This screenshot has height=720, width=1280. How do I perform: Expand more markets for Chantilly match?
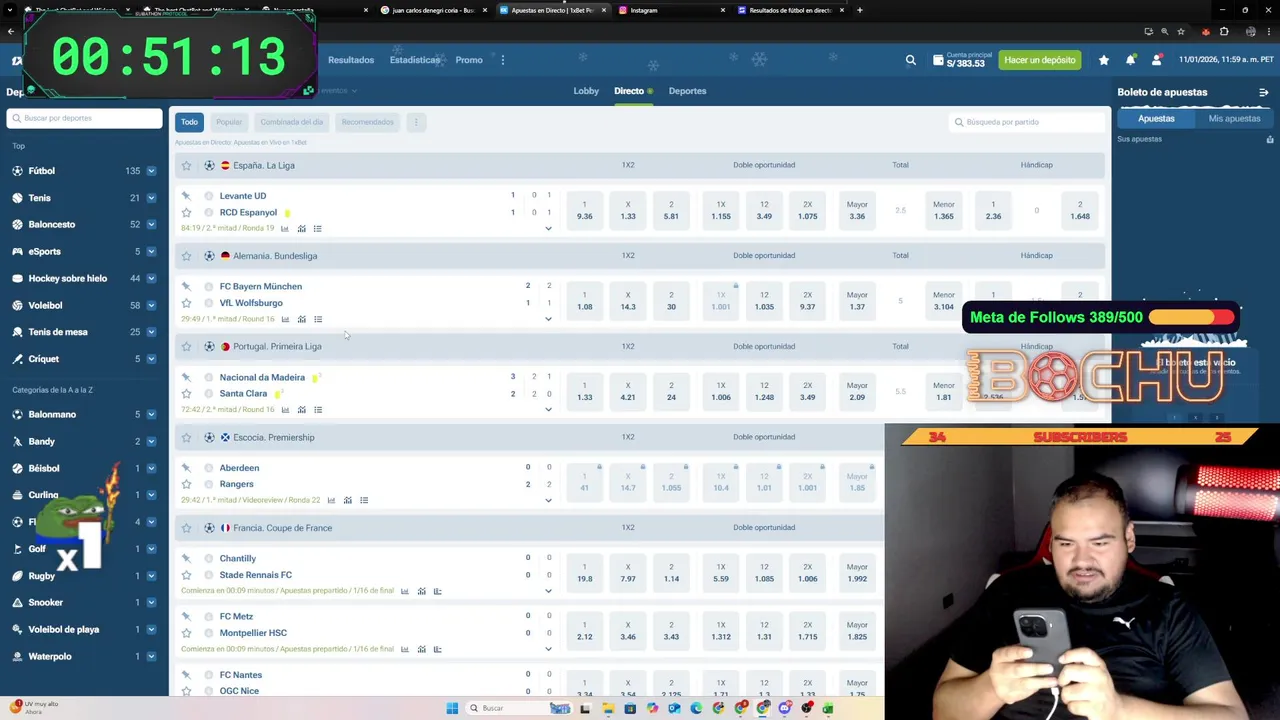(548, 591)
